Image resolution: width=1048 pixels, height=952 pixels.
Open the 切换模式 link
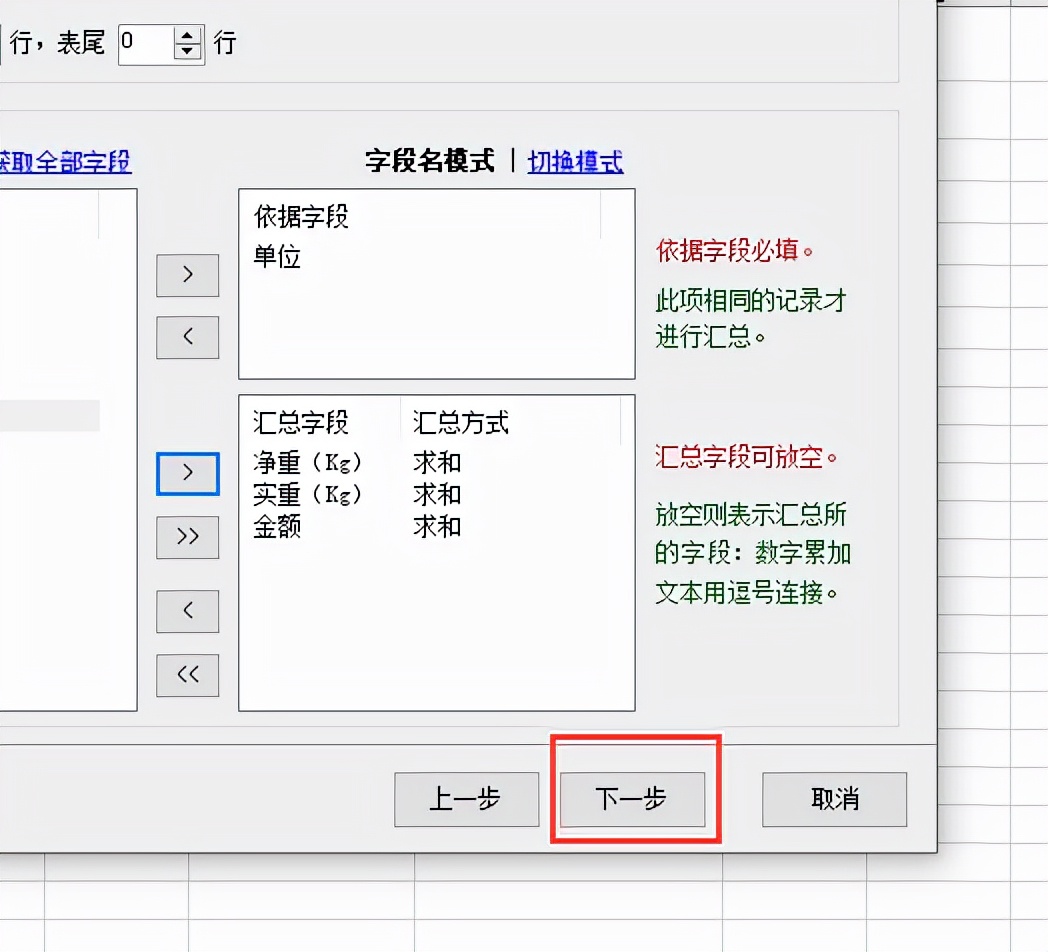[x=576, y=161]
